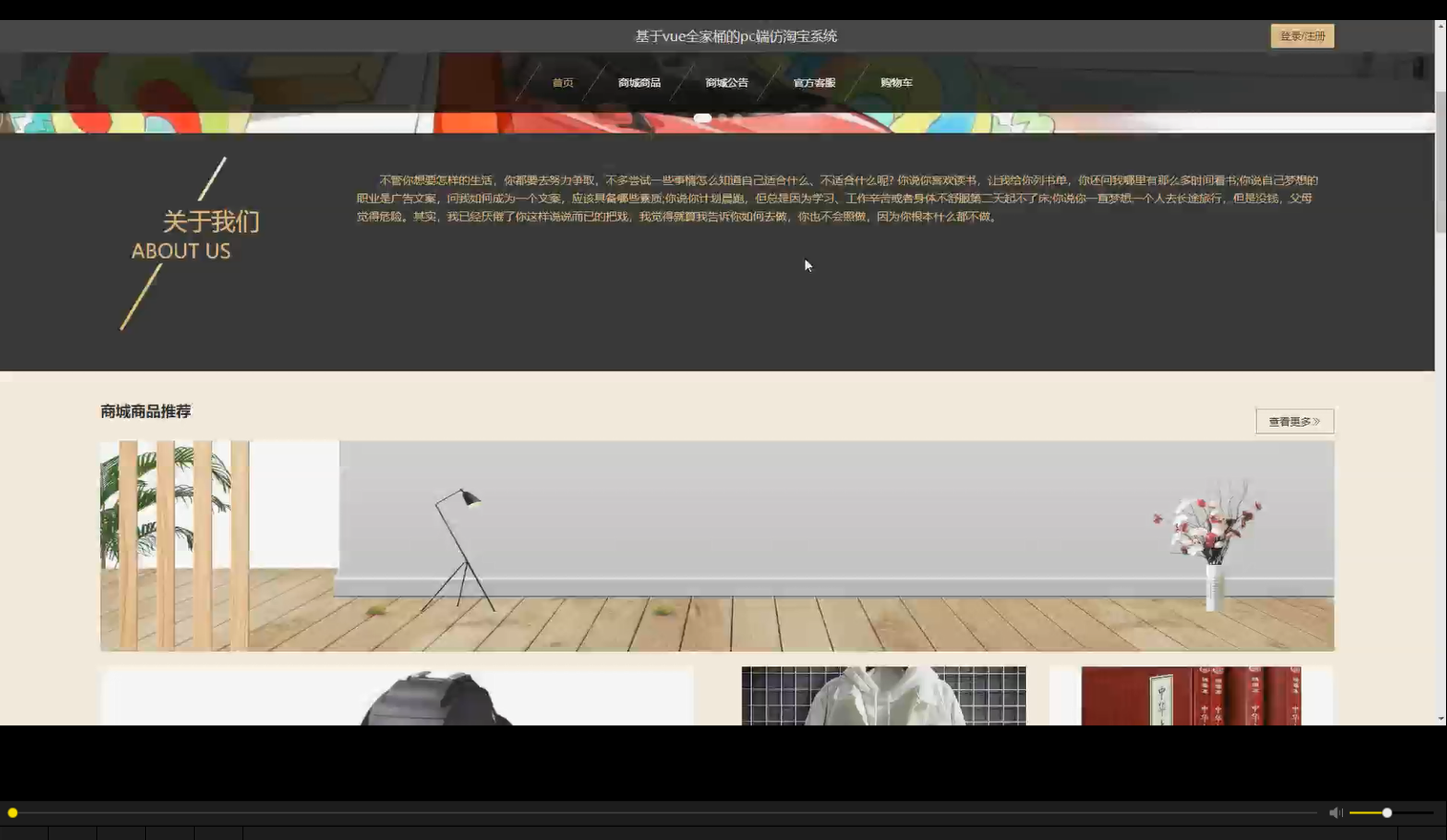
Task: Open the 官方客服 customer service page
Action: coord(813,82)
